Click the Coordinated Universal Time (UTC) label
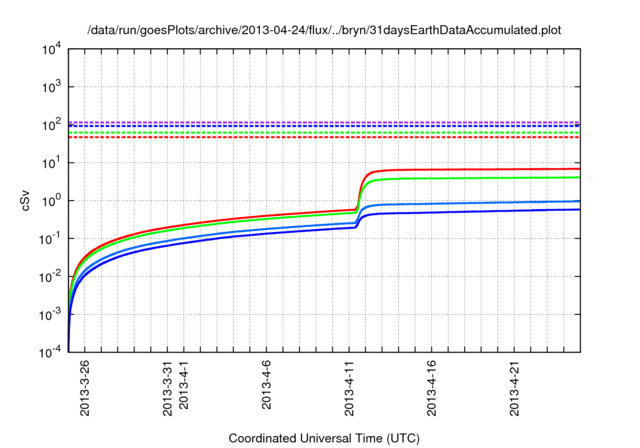 point(324,438)
